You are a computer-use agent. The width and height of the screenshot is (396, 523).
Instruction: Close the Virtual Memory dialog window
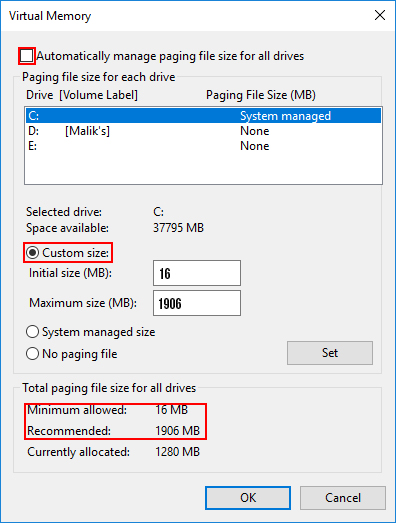(x=380, y=15)
